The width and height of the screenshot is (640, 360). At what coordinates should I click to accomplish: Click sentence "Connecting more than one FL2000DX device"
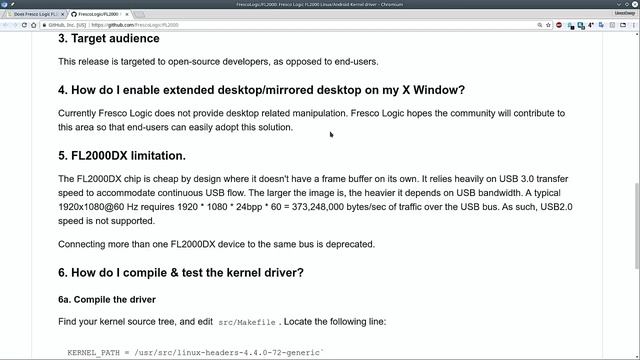click(x=216, y=244)
